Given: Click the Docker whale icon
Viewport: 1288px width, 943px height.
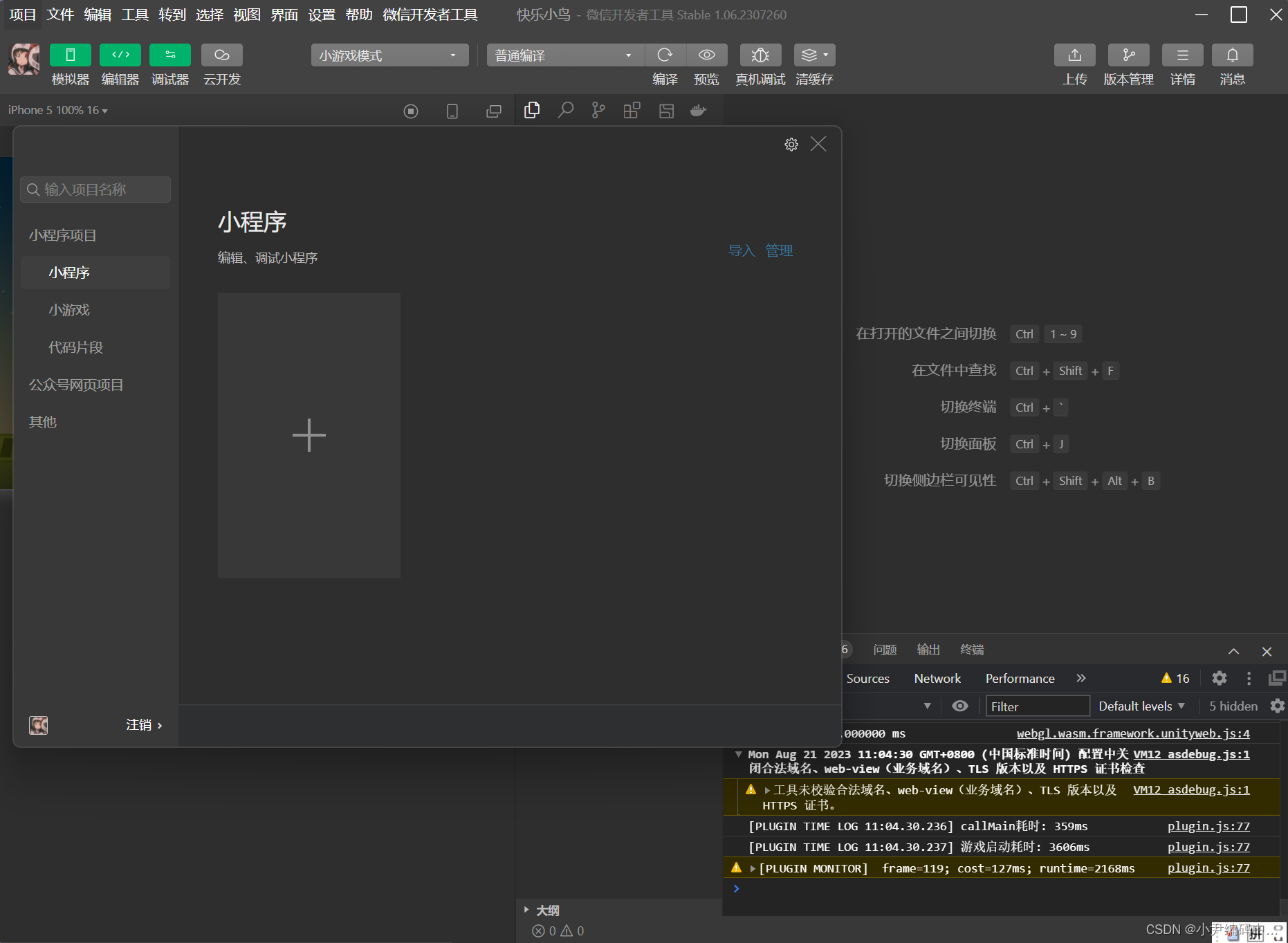Looking at the screenshot, I should pos(699,111).
